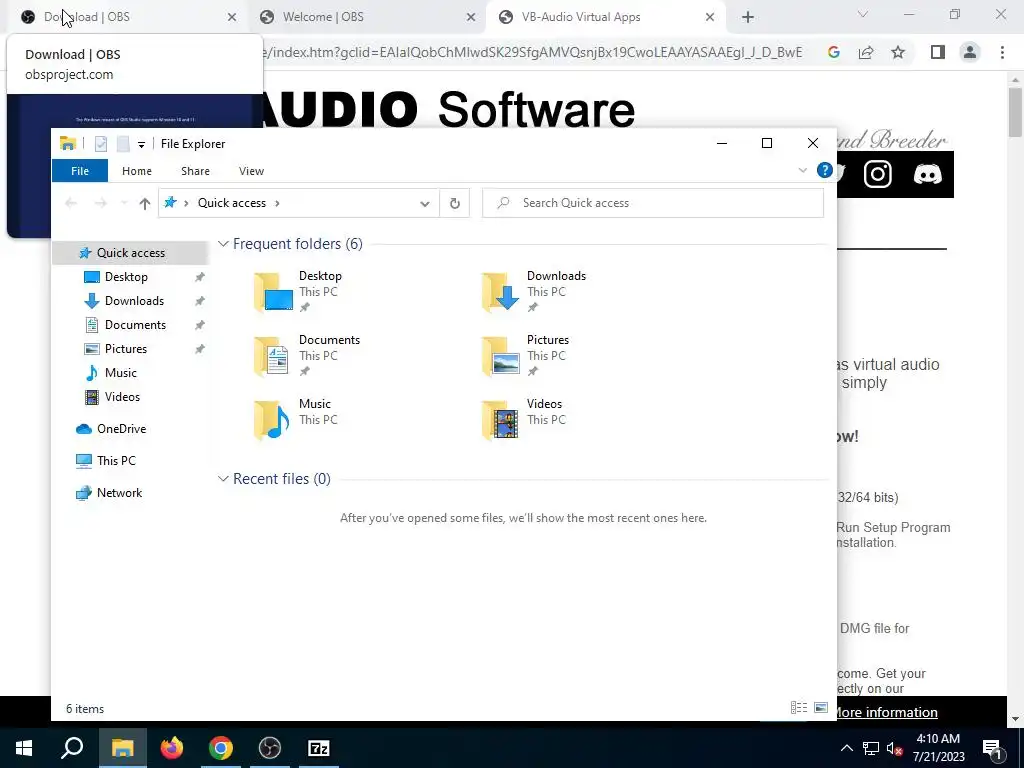
Task: Open the Home ribbon tab
Action: tap(136, 171)
